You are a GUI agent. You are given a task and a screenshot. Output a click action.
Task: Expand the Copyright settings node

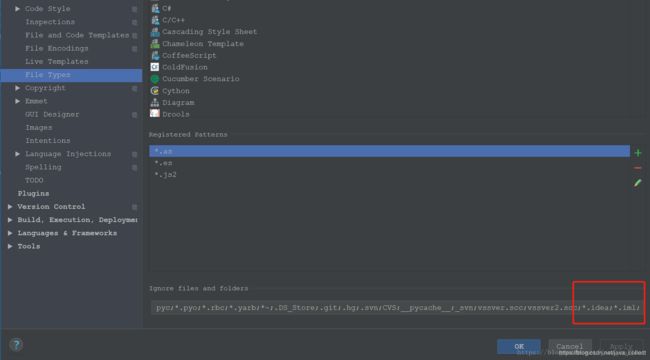17,88
